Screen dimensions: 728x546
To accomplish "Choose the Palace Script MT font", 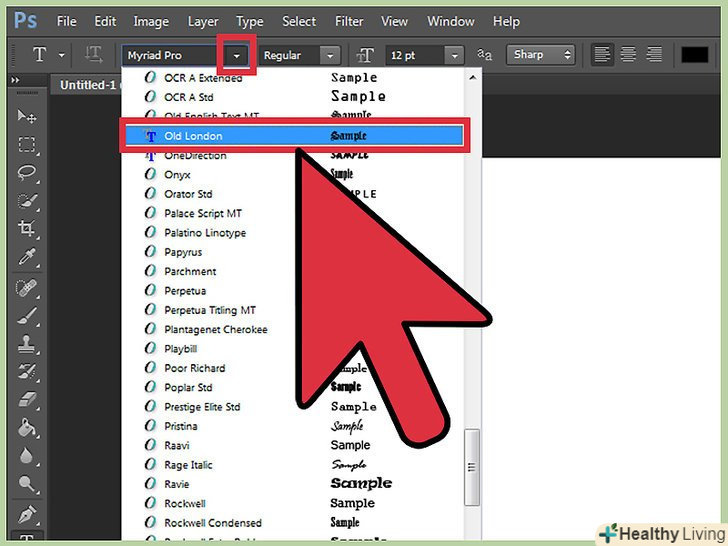I will 294,214.
